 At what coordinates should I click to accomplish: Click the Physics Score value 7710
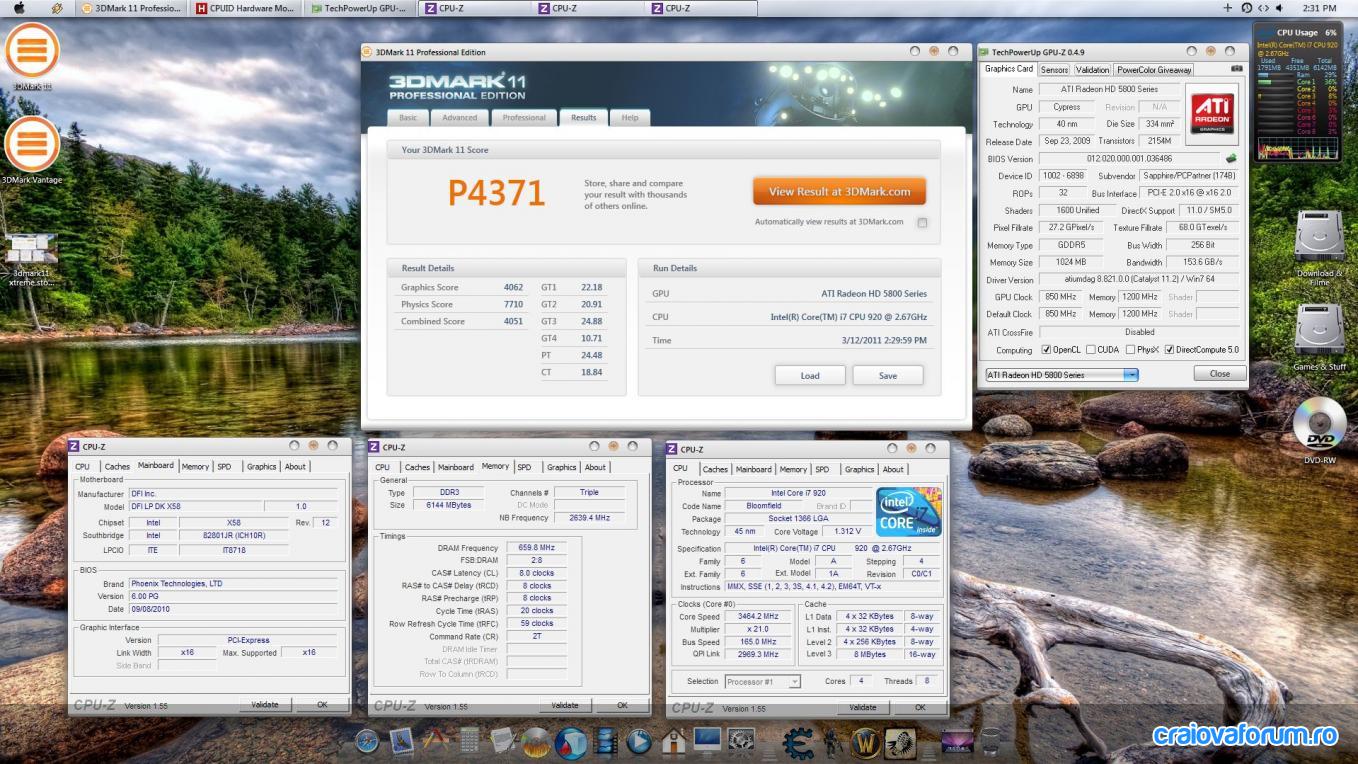513,305
